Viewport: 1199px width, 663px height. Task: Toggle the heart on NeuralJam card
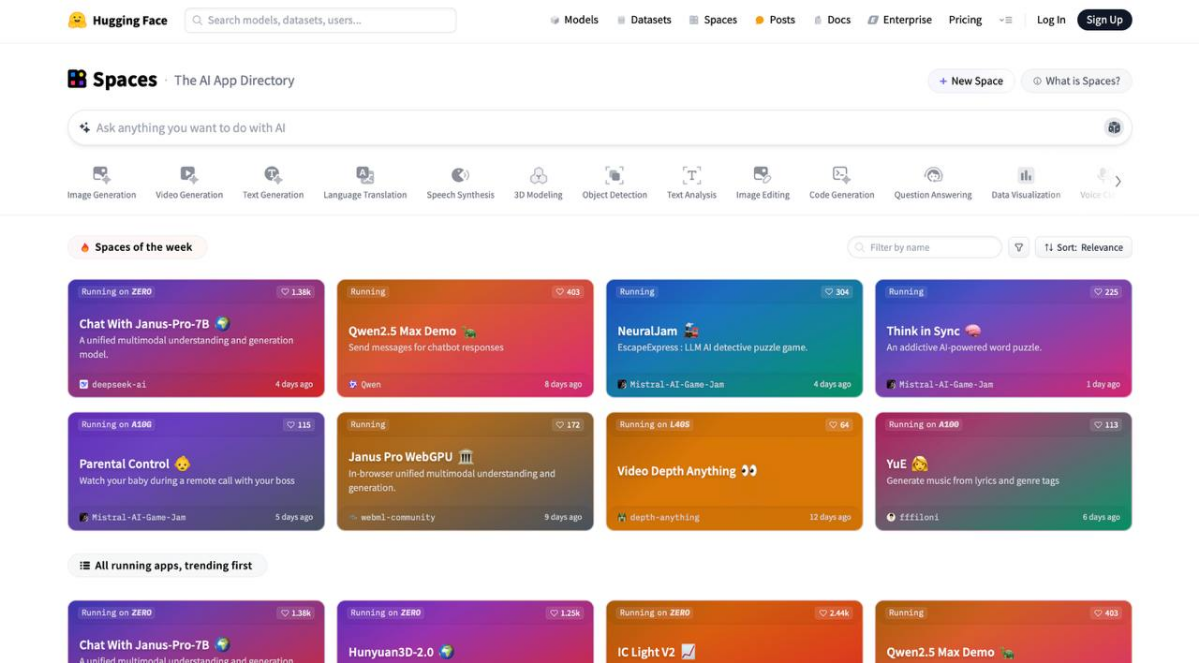837,291
